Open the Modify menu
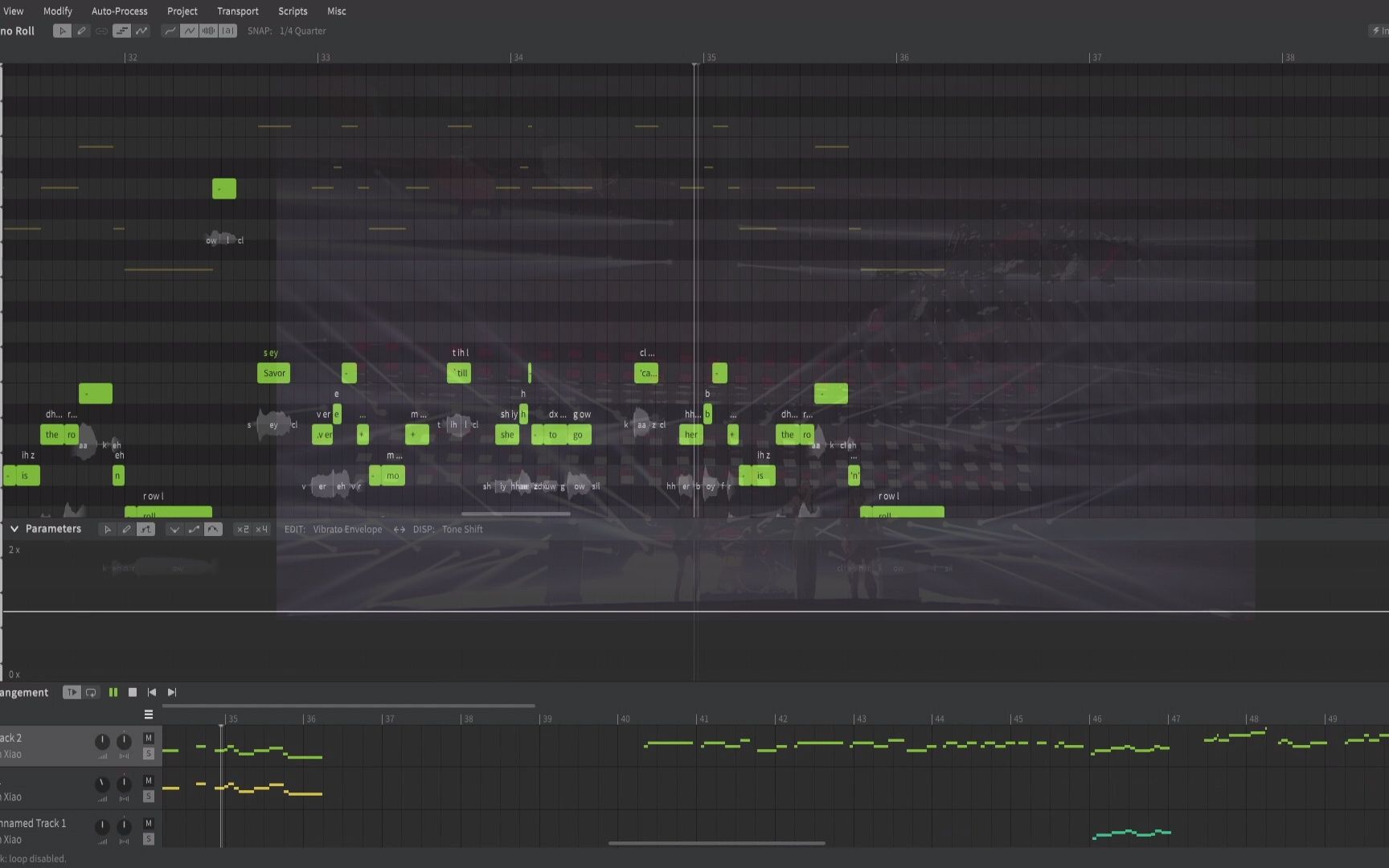The width and height of the screenshot is (1389, 868). tap(57, 11)
